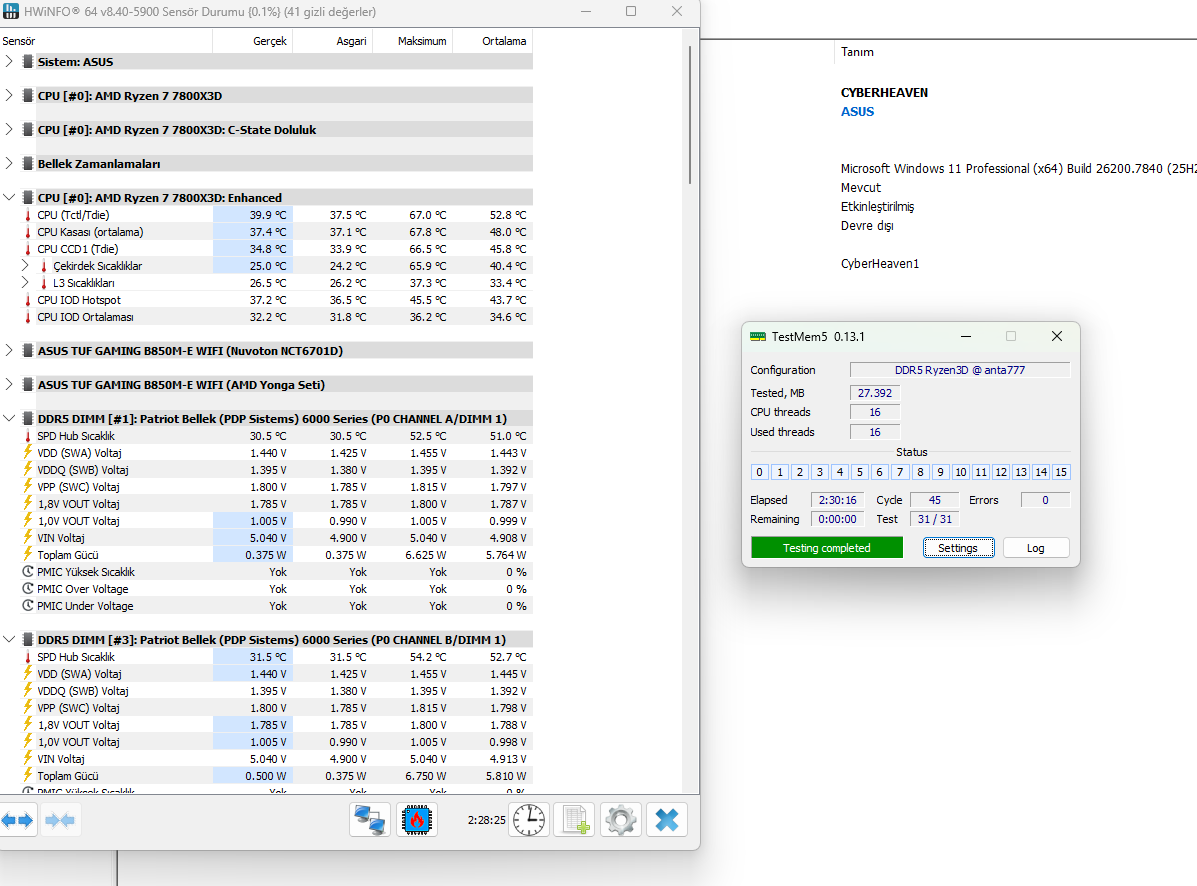Click the lightning icon beside VDD (SWA) Voltaj of DIMM #1
Viewport: 1197px width, 886px height.
pyautogui.click(x=28, y=453)
